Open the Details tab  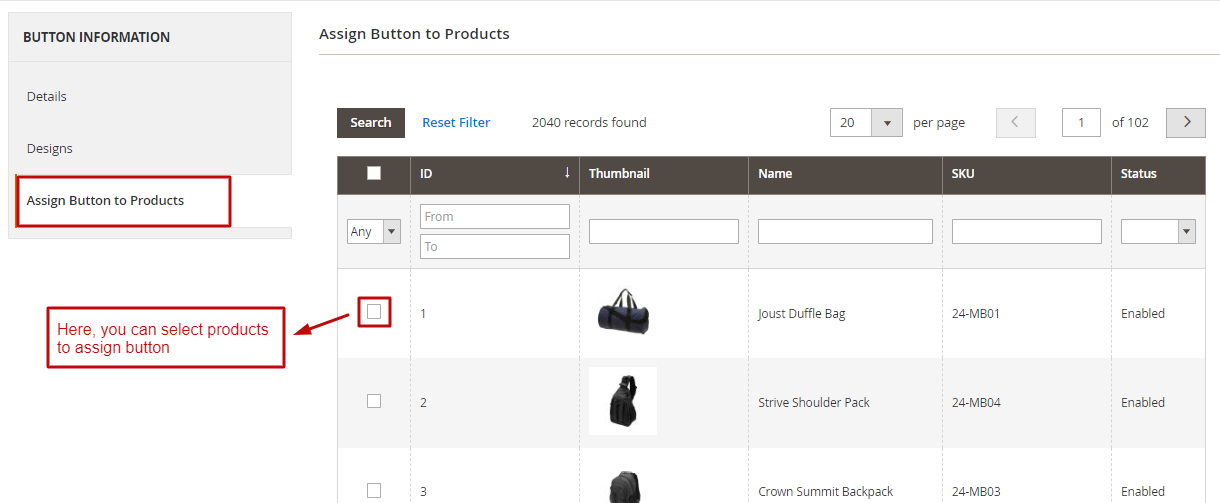(47, 96)
